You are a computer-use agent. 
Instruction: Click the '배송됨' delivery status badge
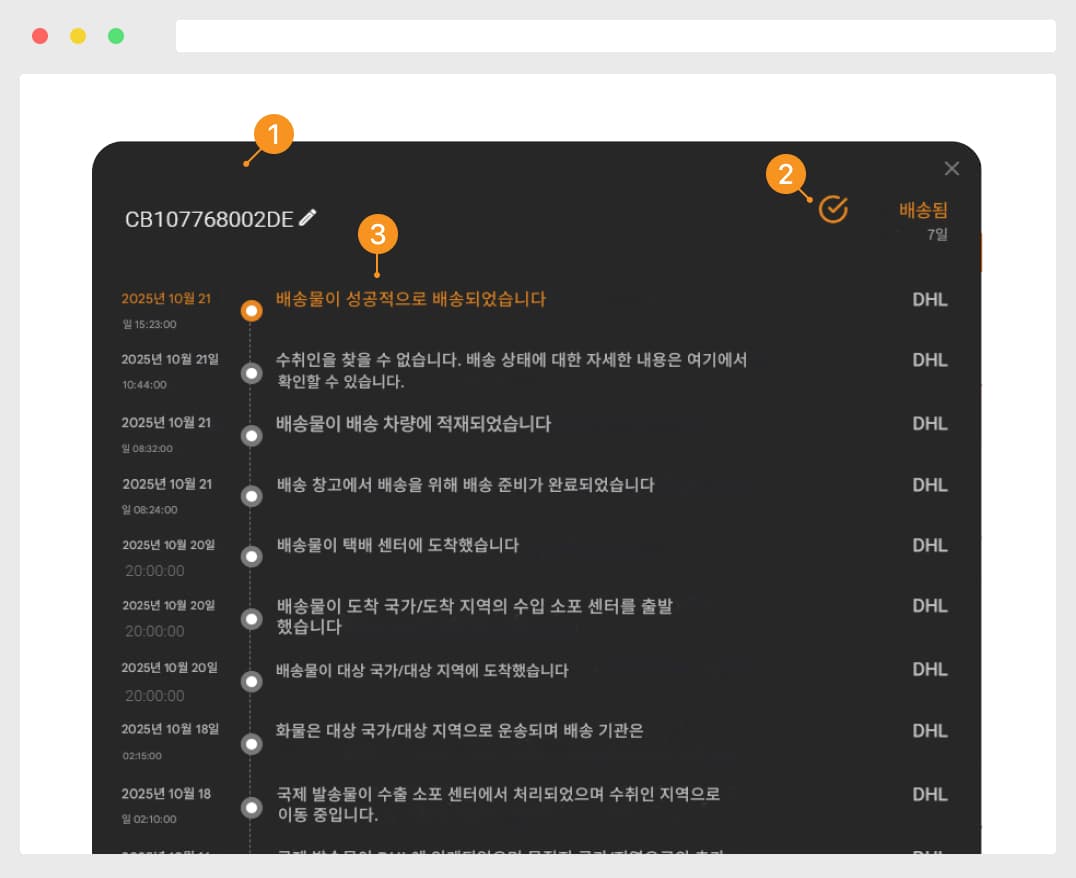click(x=925, y=209)
